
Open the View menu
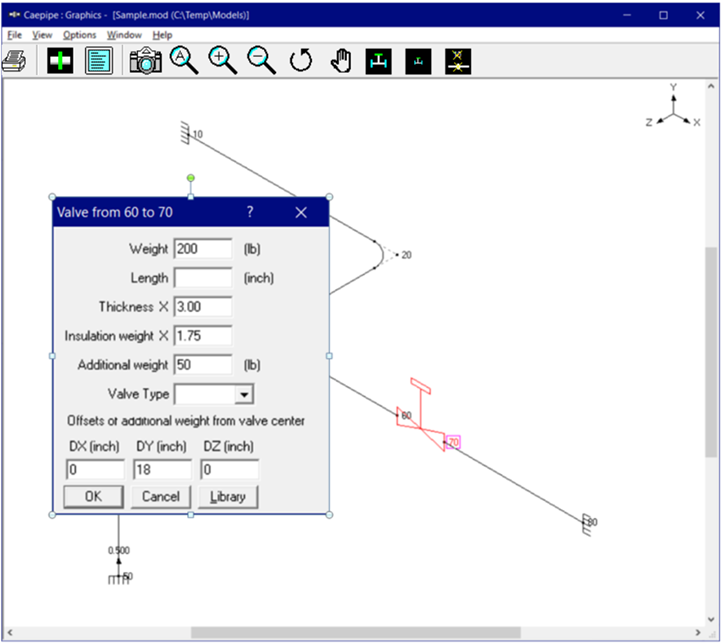pyautogui.click(x=42, y=35)
